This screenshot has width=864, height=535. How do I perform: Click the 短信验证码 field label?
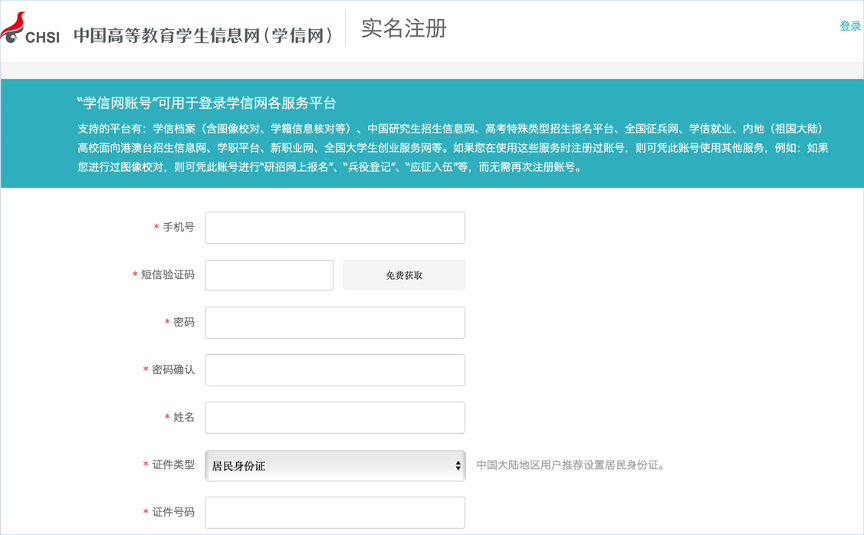(x=167, y=275)
